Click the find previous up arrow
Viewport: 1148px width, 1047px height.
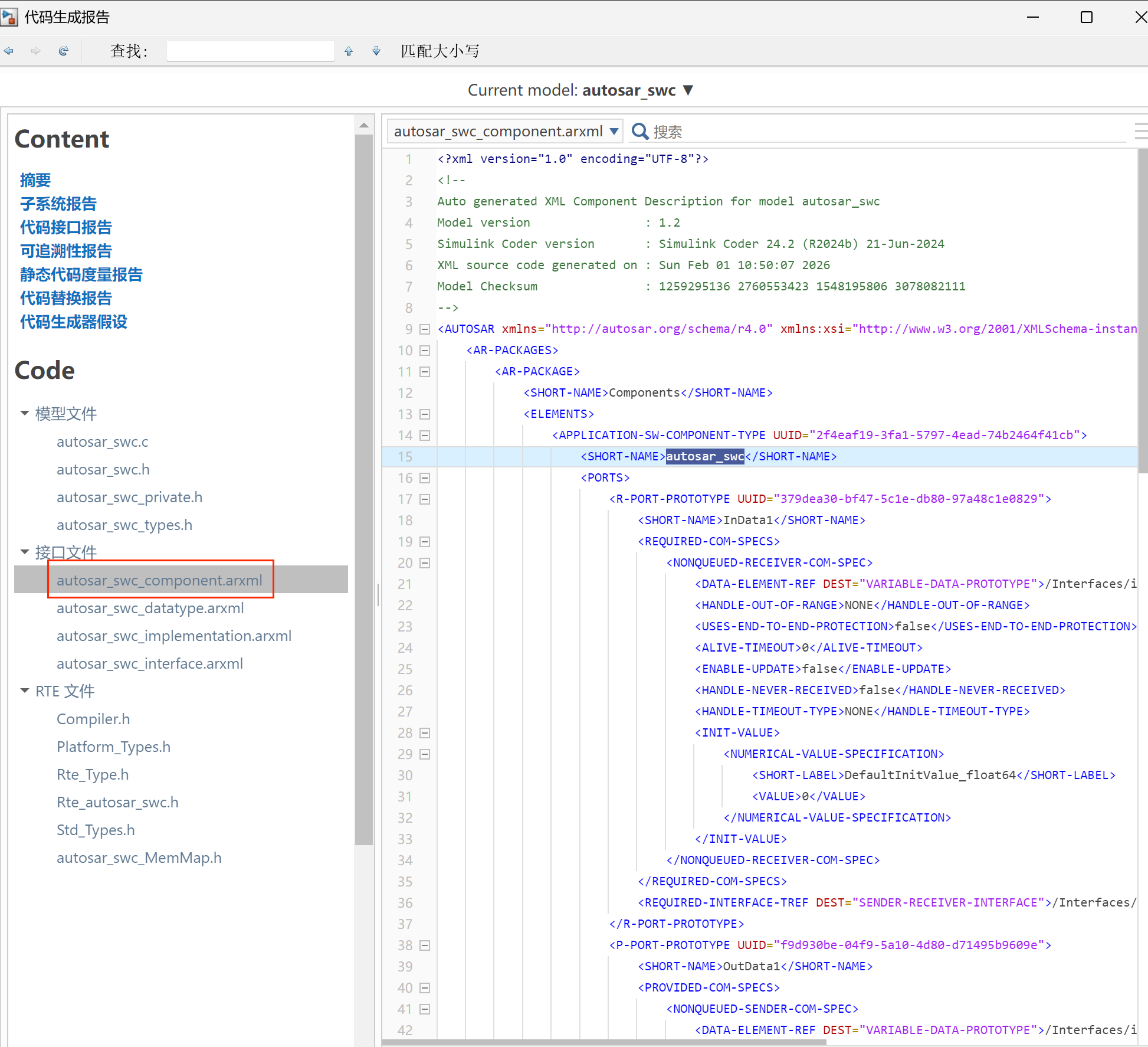click(x=349, y=51)
